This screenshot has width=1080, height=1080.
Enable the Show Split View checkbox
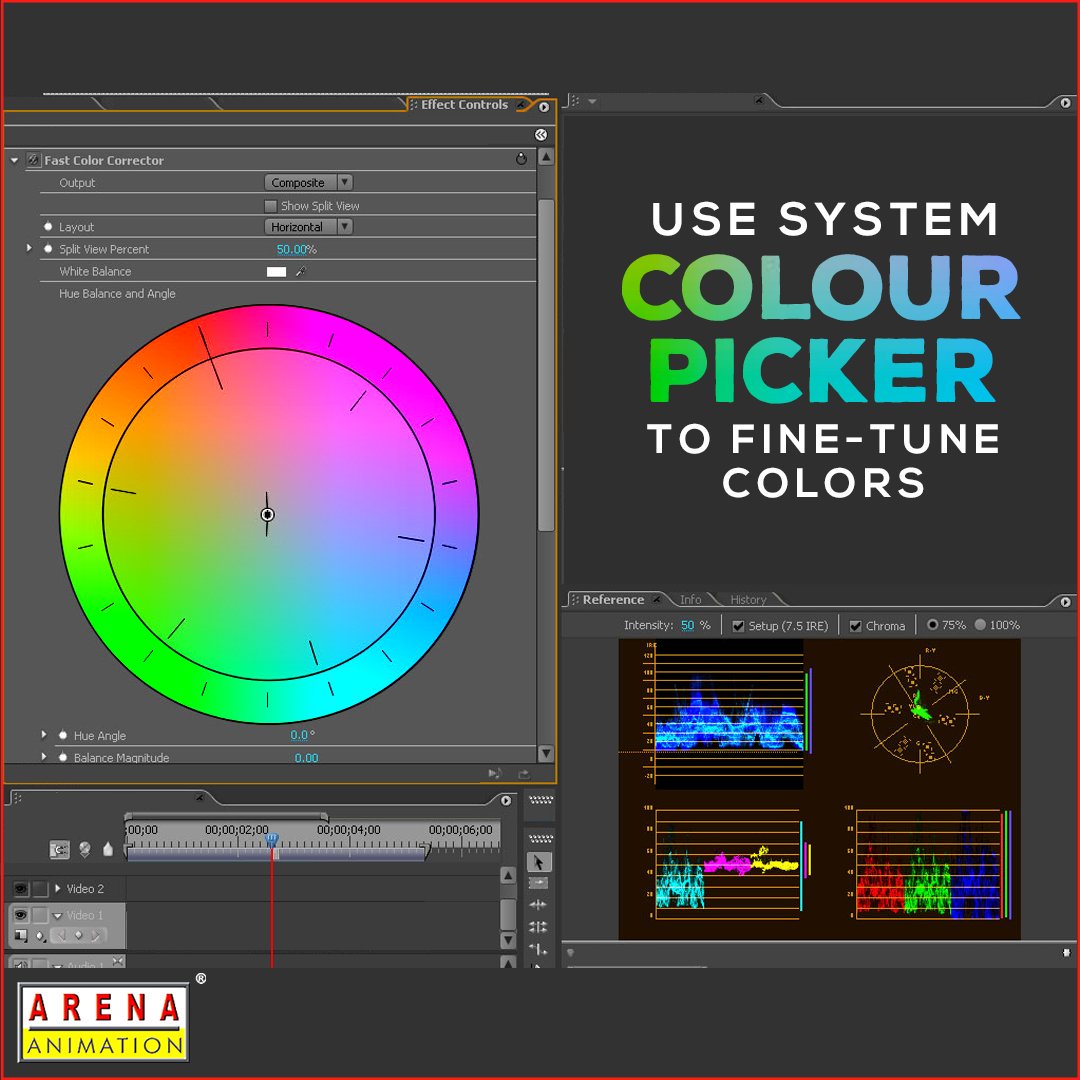[271, 205]
